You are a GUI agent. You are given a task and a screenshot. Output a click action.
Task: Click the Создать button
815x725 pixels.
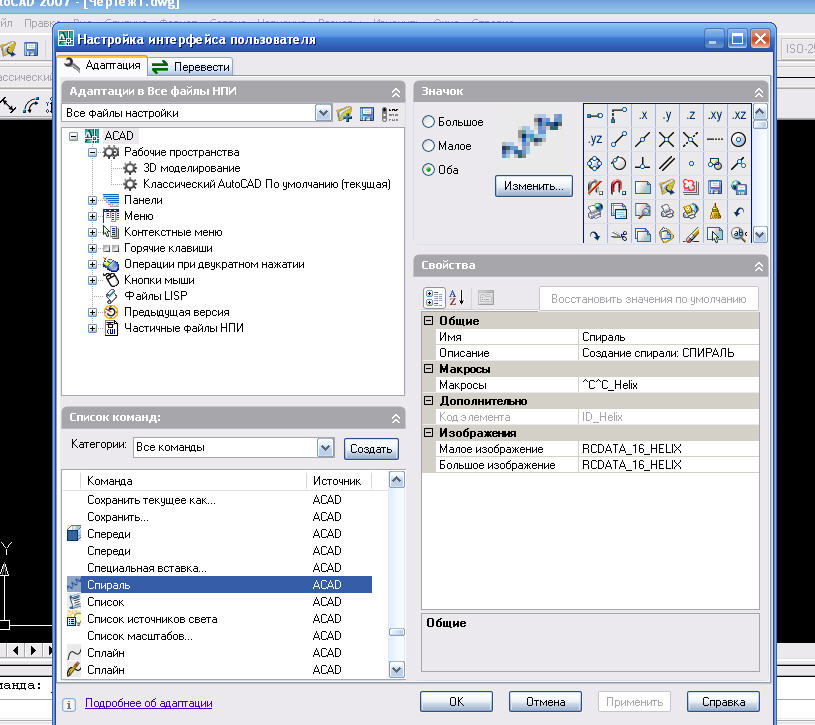click(x=371, y=449)
